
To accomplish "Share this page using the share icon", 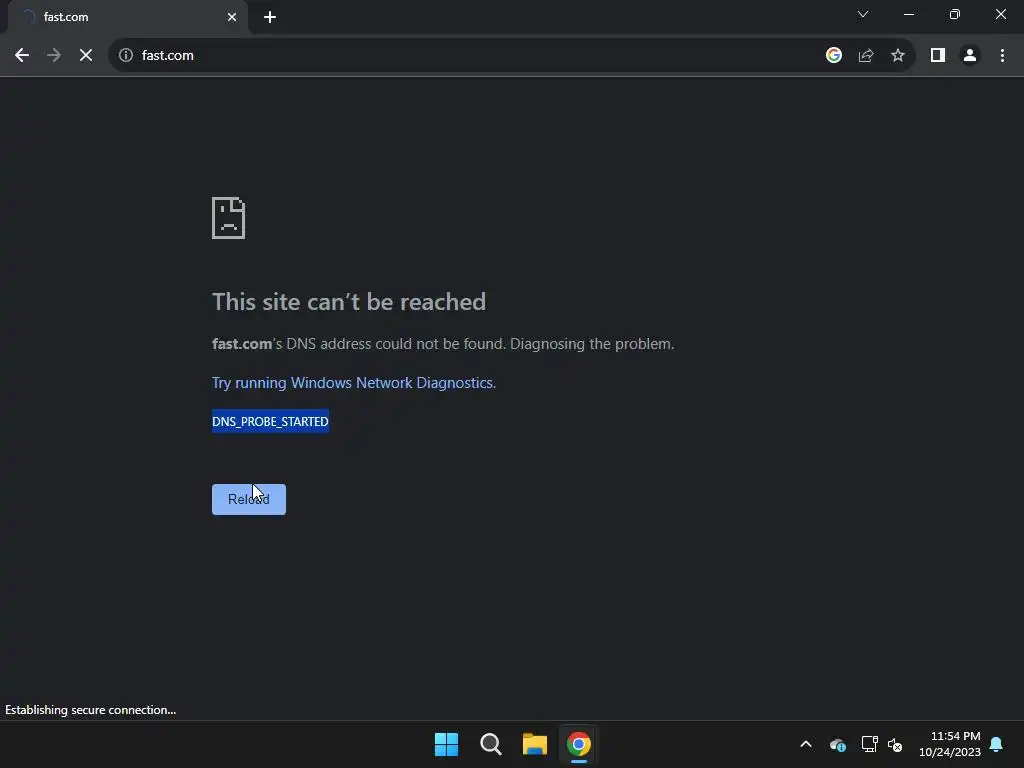I will [866, 56].
